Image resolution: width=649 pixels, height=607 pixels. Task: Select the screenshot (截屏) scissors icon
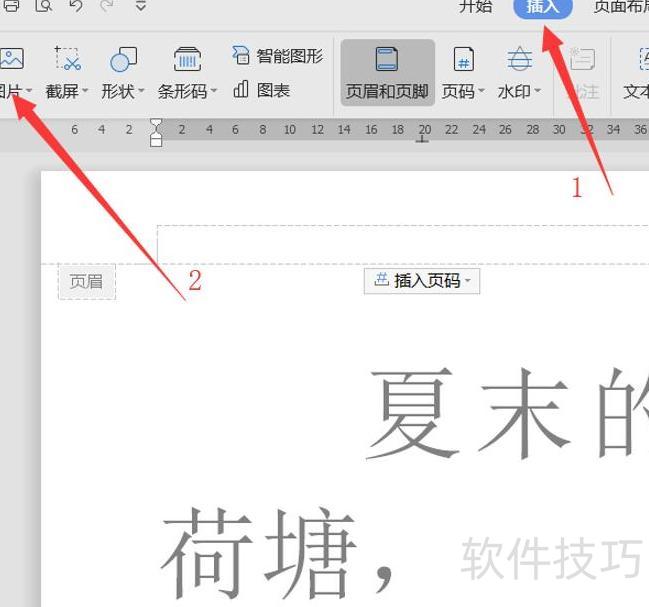pyautogui.click(x=67, y=58)
